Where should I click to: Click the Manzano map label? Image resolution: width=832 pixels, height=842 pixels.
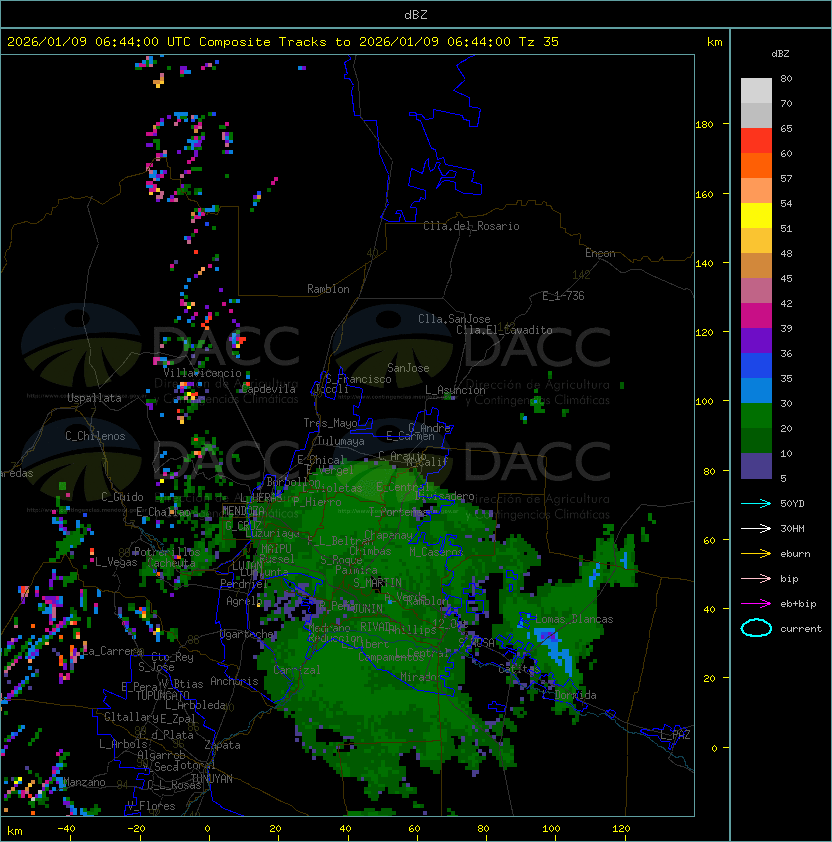coord(84,782)
